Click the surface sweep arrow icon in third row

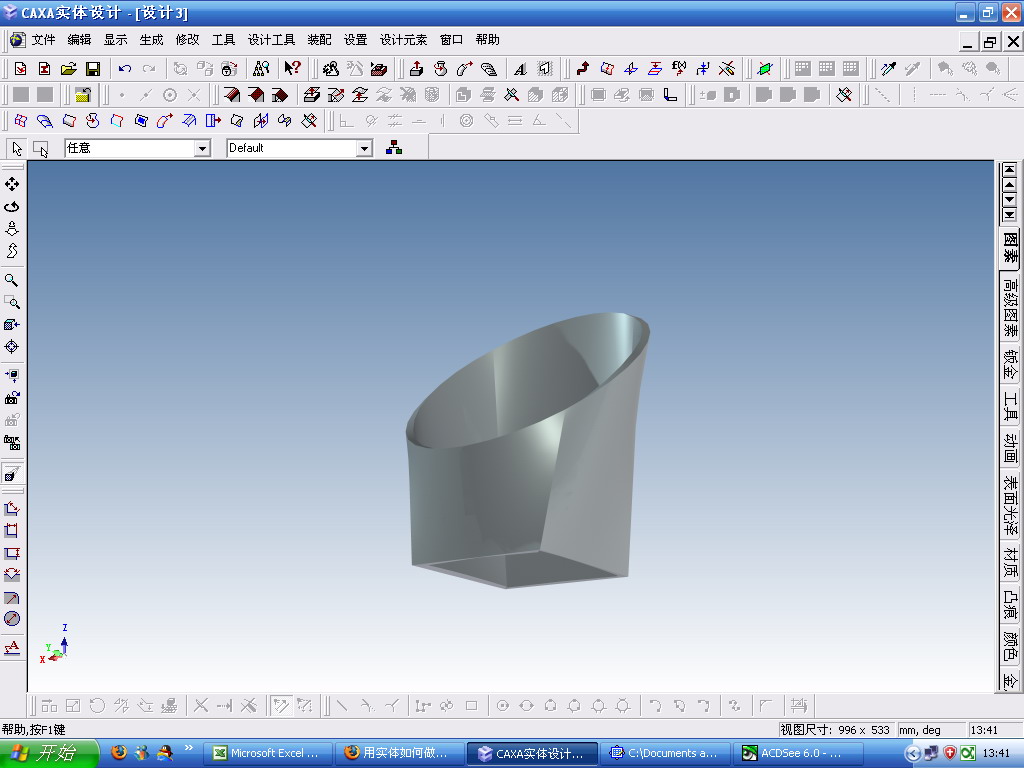pos(165,121)
